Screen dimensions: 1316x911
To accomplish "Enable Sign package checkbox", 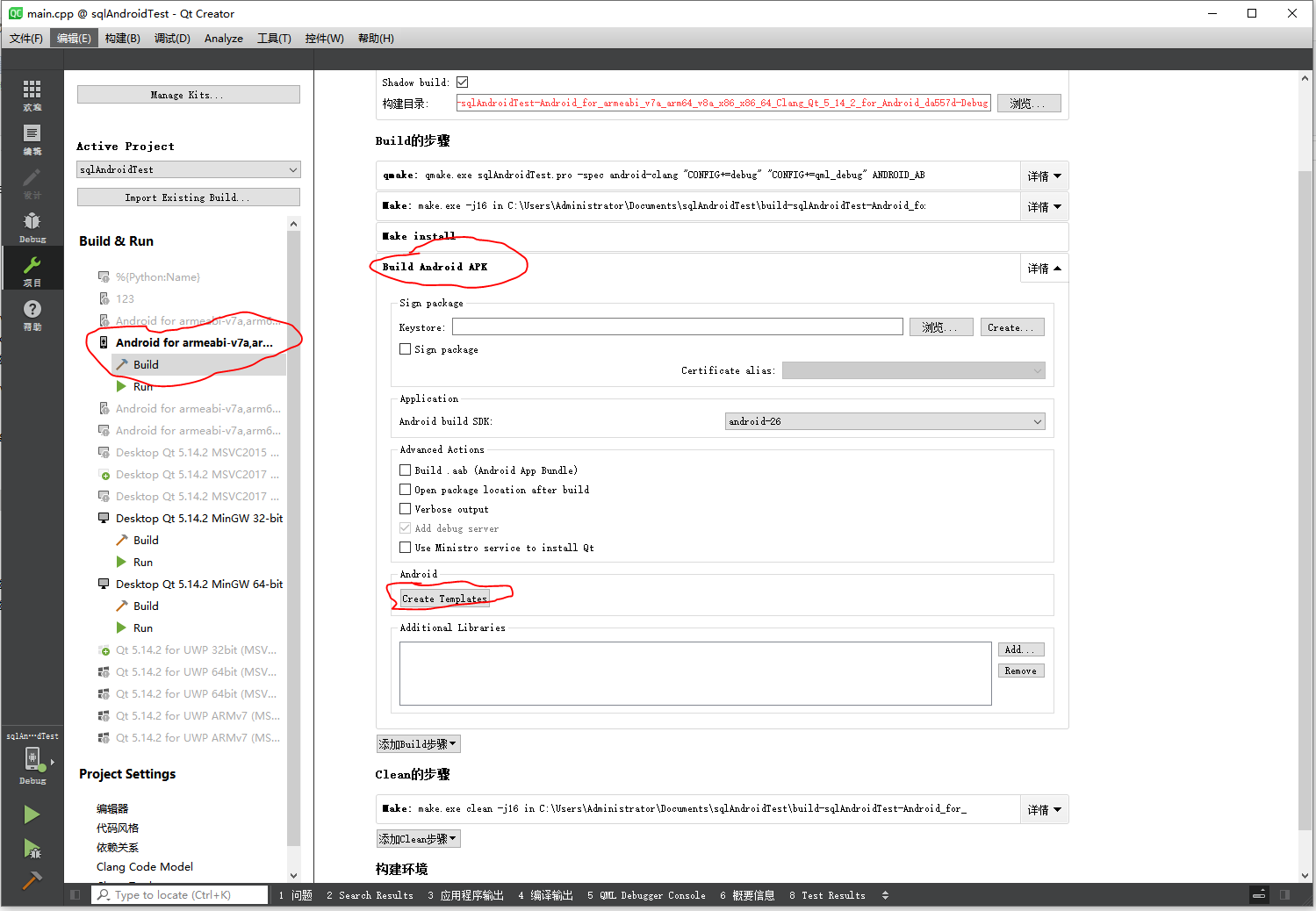I will tap(406, 349).
